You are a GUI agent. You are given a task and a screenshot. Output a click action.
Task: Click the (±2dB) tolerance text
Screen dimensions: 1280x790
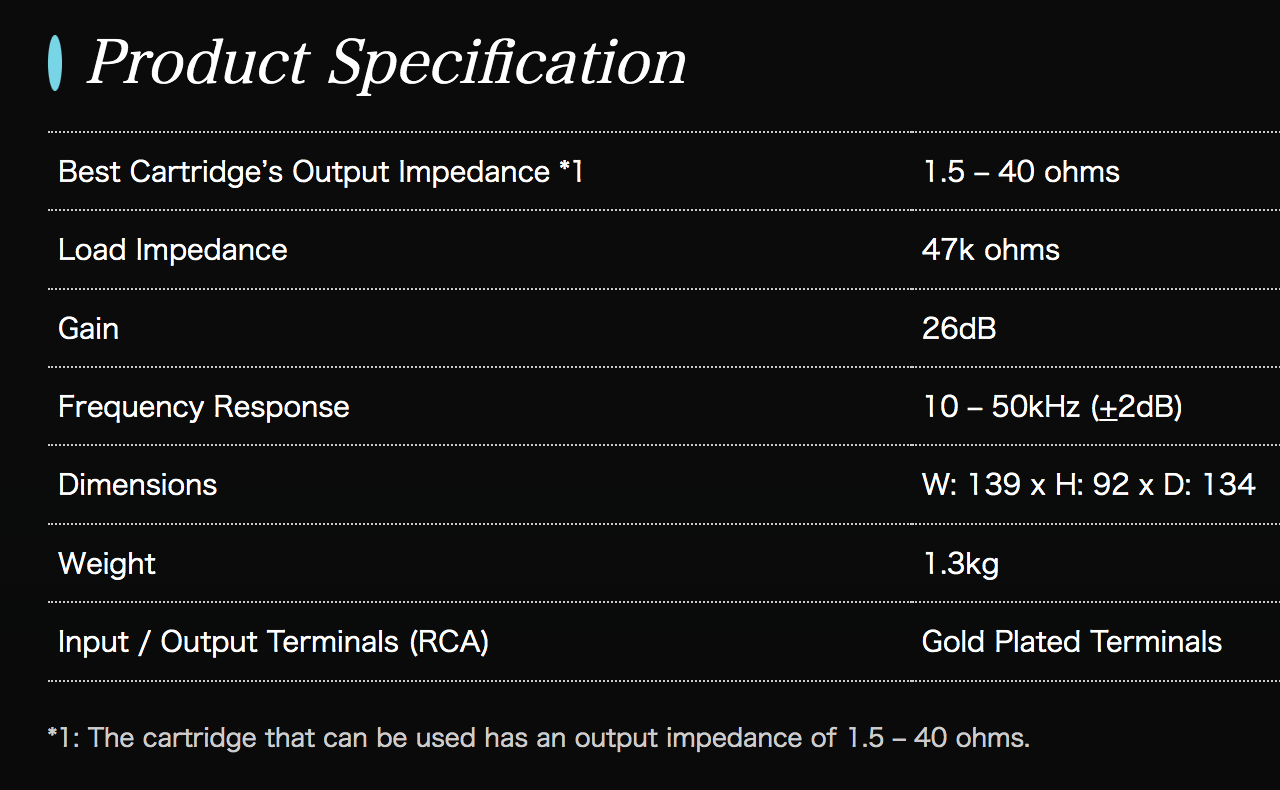pos(1137,407)
